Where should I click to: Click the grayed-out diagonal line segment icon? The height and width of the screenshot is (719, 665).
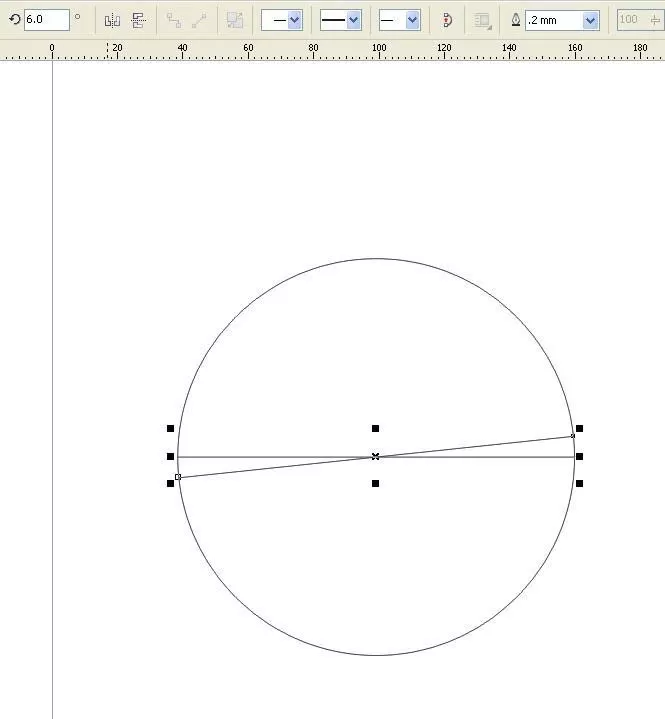(199, 20)
